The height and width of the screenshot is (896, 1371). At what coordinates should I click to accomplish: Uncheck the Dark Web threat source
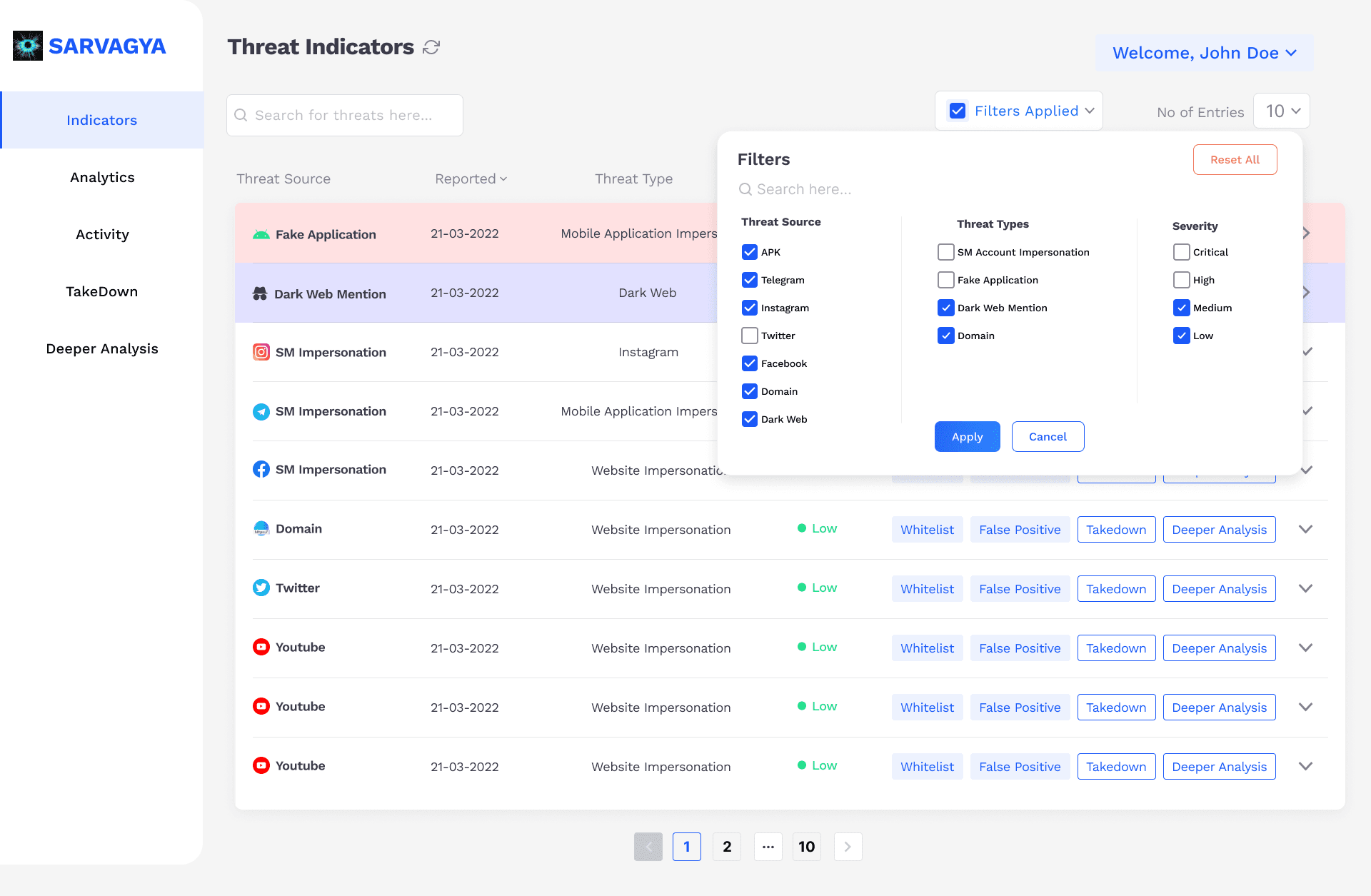750,419
